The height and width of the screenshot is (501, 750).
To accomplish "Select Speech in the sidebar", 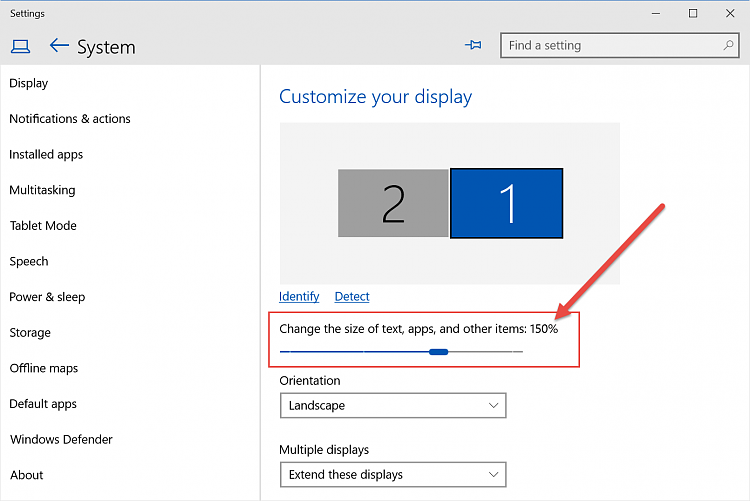I will pos(29,261).
